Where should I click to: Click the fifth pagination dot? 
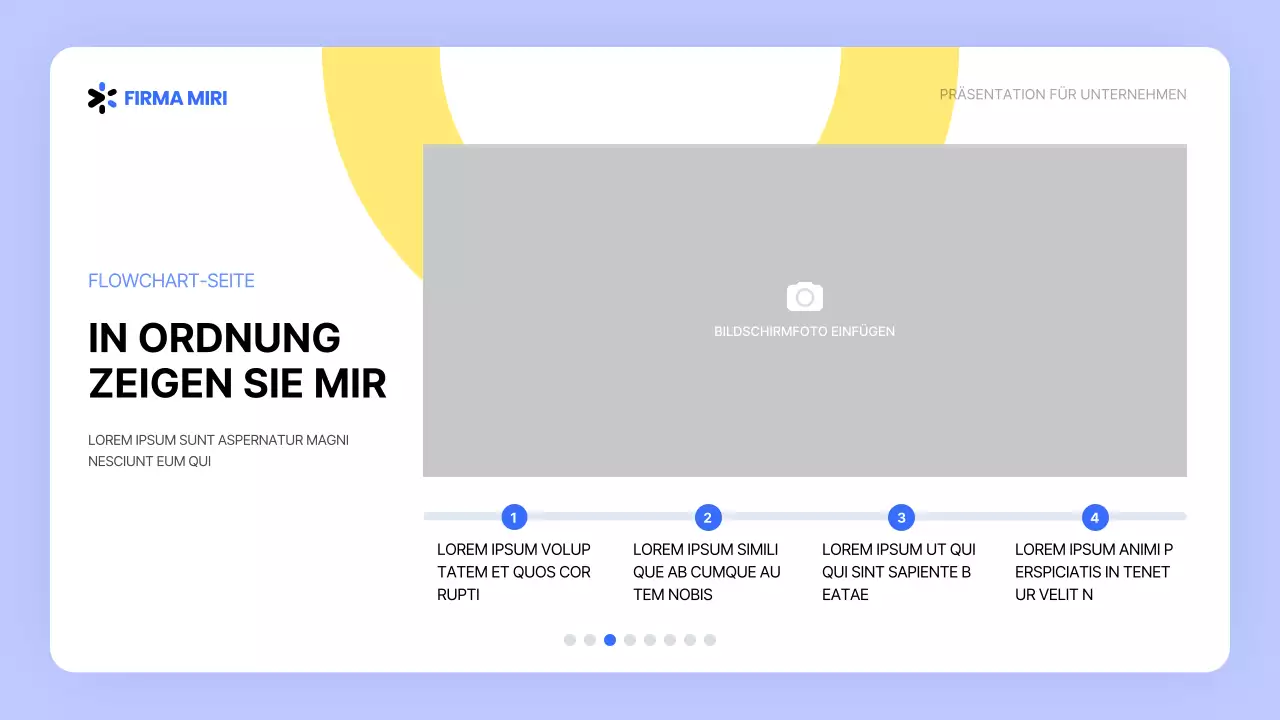pos(650,639)
